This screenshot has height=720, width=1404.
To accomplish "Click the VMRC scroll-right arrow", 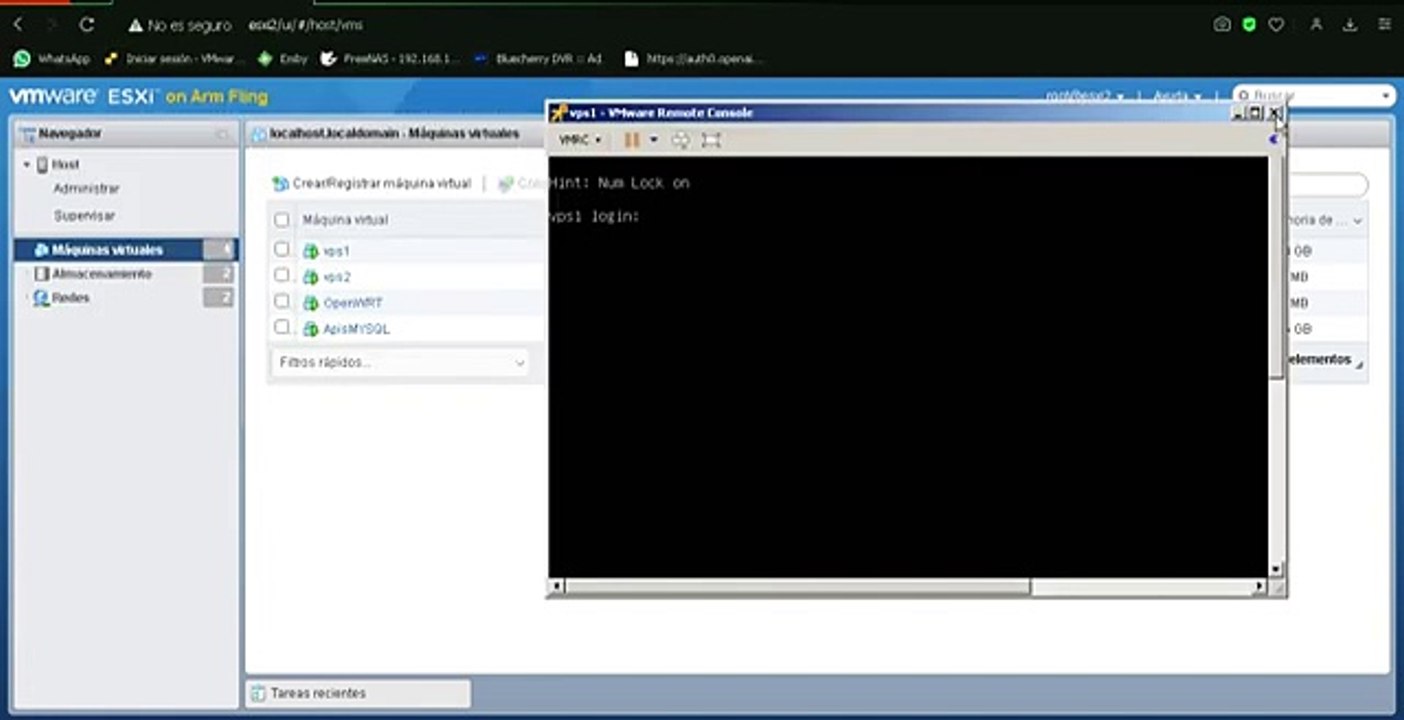I will [x=1260, y=587].
